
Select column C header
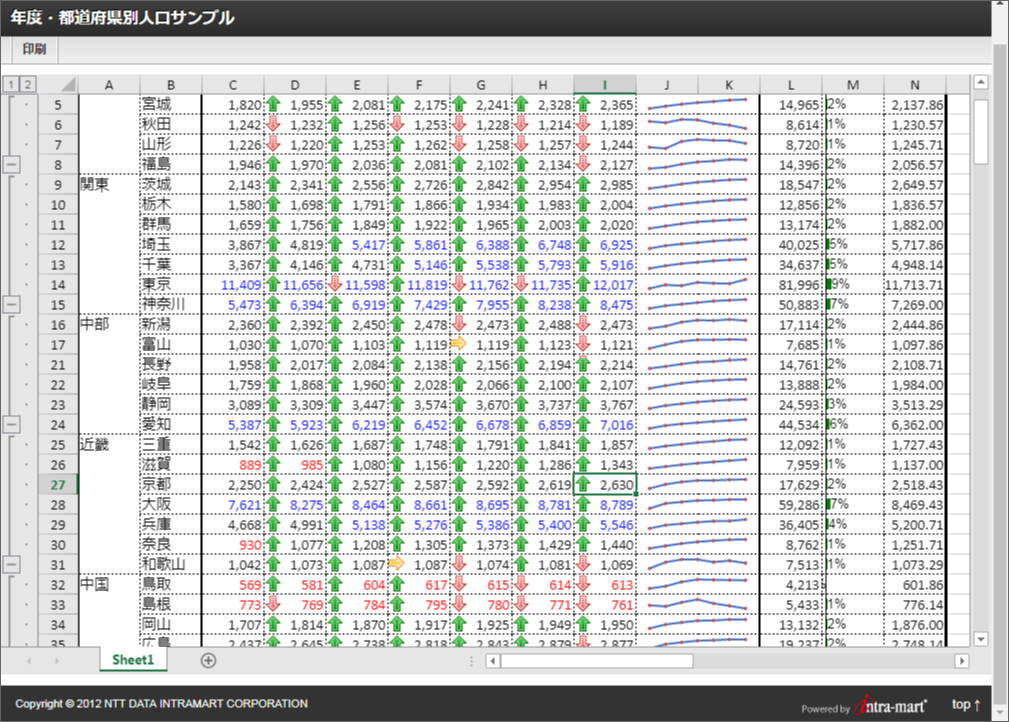coord(232,84)
